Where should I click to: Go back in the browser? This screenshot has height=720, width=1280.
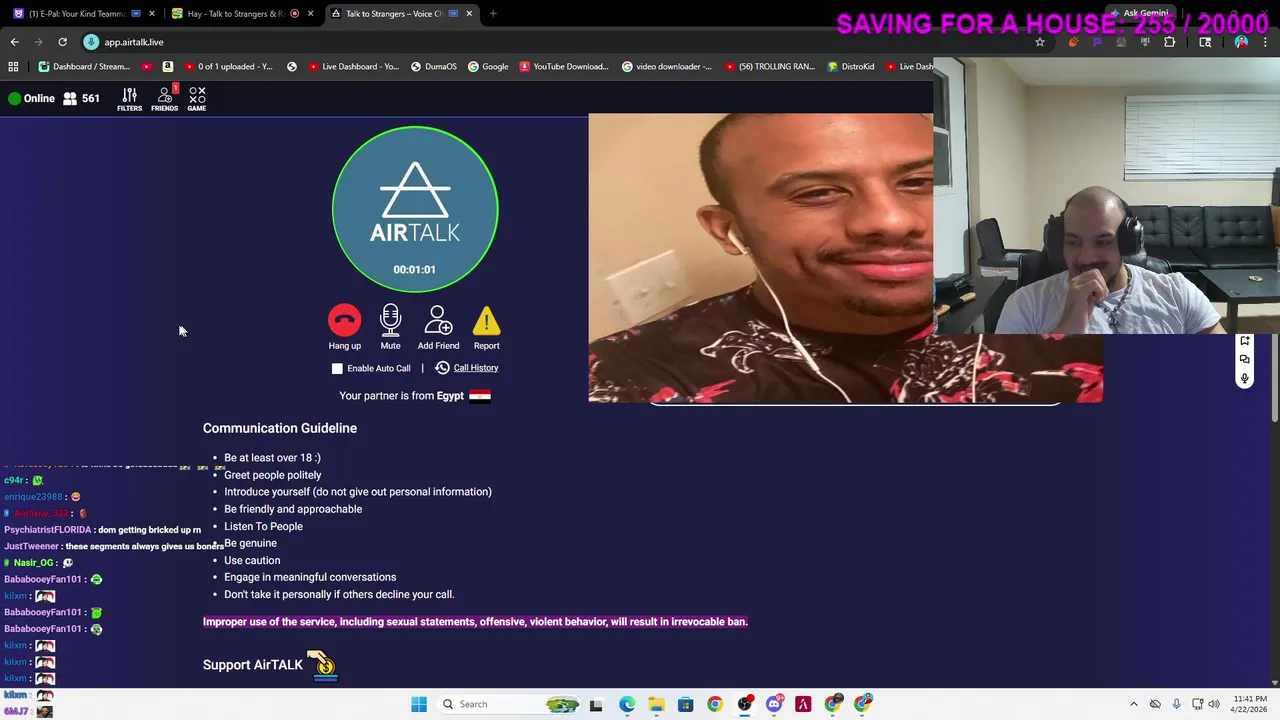pos(14,42)
